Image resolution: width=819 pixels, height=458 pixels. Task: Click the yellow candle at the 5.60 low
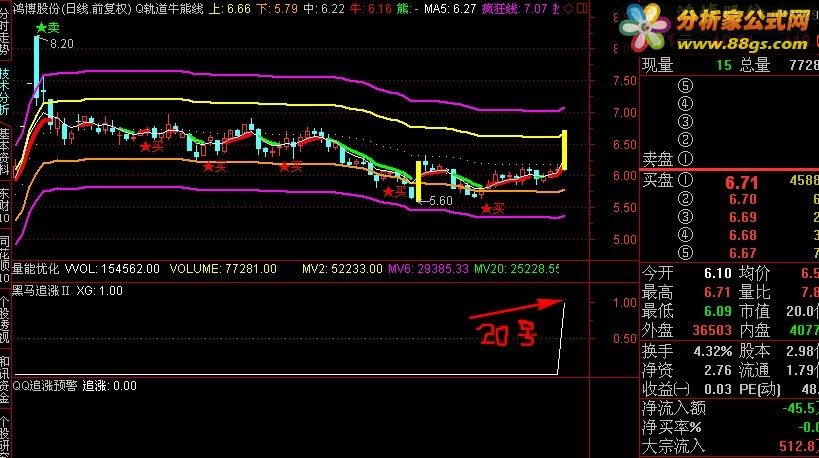418,181
